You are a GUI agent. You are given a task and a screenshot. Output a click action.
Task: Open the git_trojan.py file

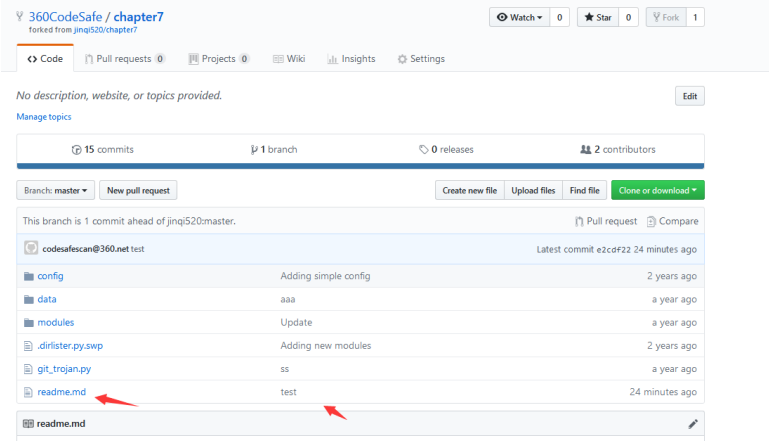coord(64,369)
